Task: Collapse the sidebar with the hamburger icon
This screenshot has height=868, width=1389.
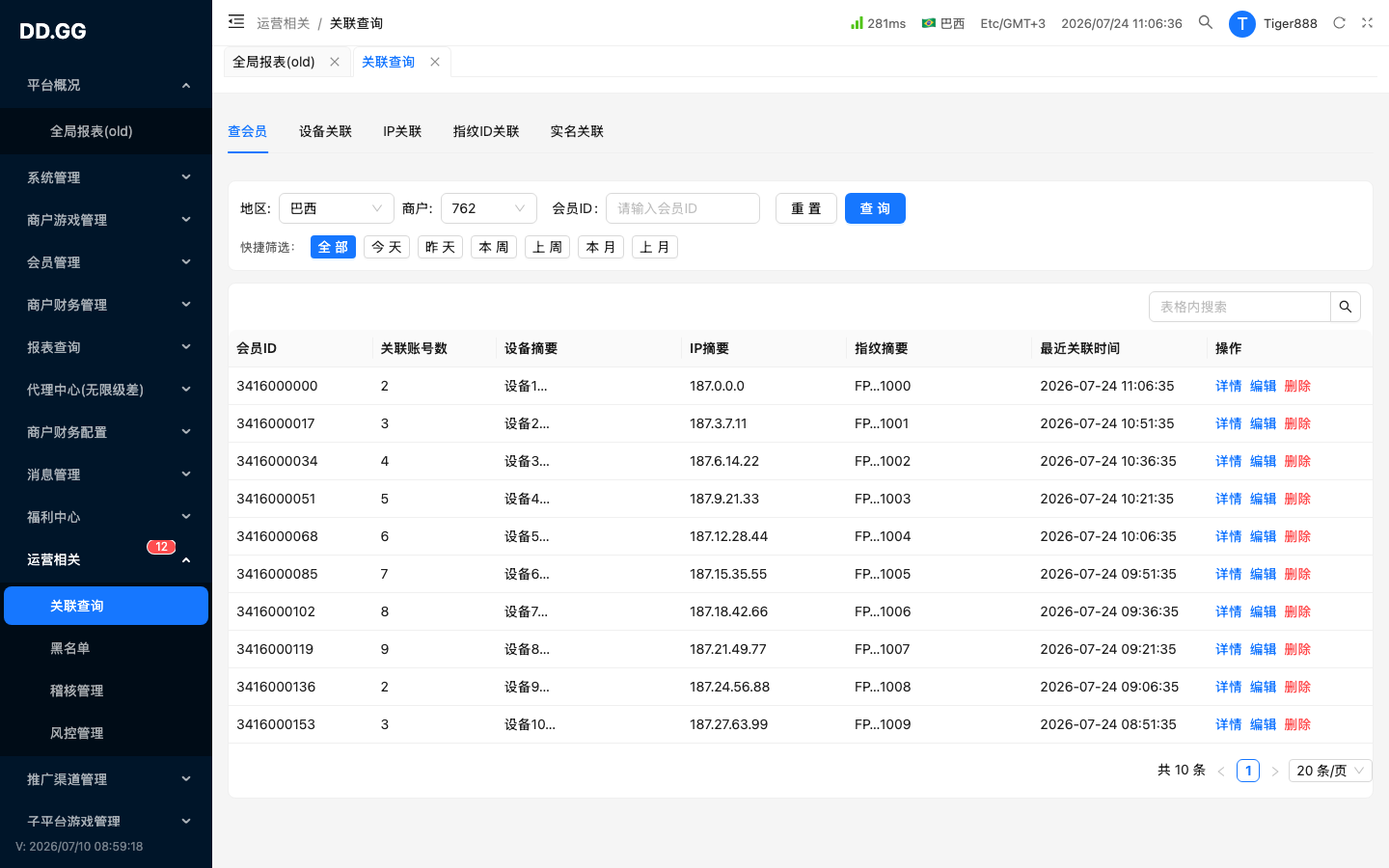Action: coord(236,21)
